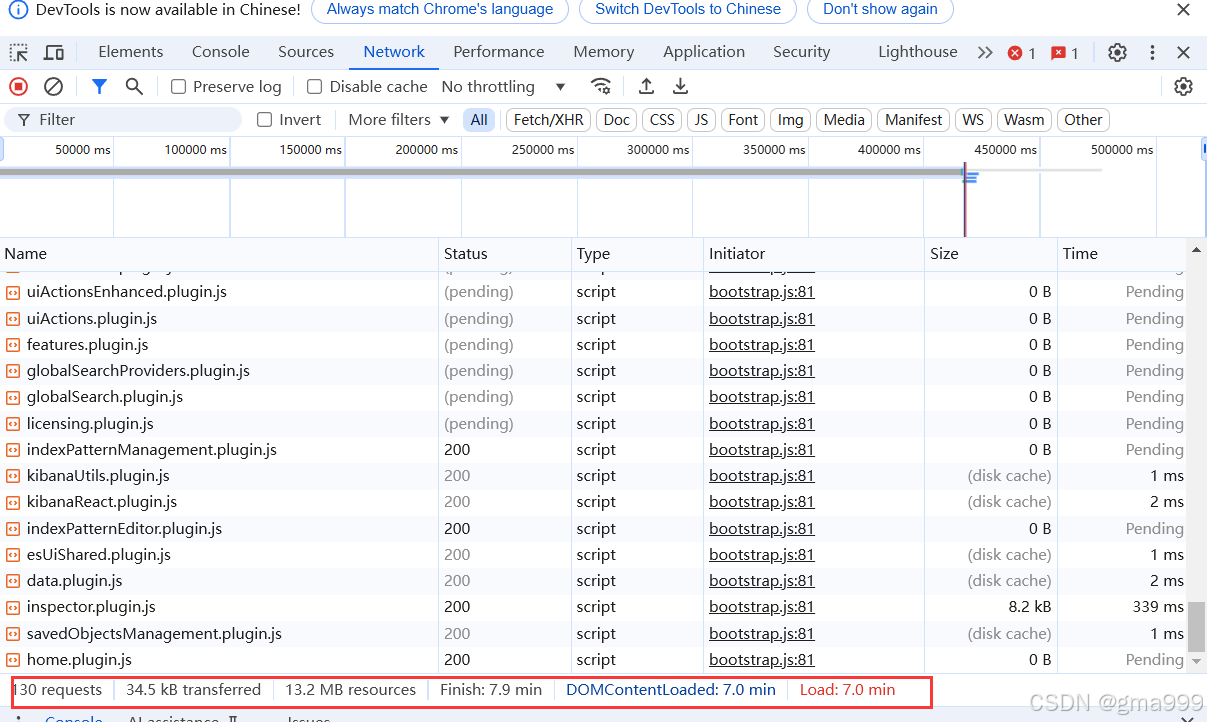This screenshot has height=722, width=1207.
Task: Filter by CSS type
Action: (x=662, y=120)
